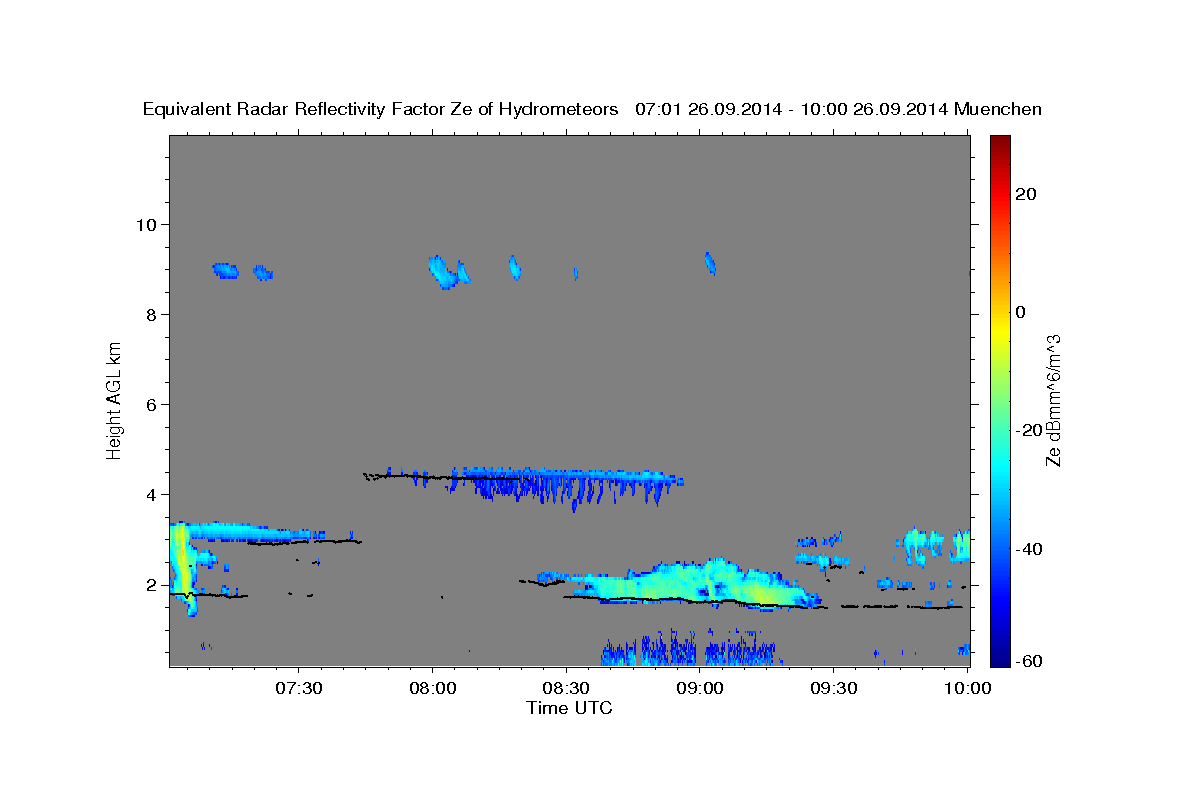Click the 'Ze dBmm^6/m^3' colorbar unit label

tap(1053, 400)
